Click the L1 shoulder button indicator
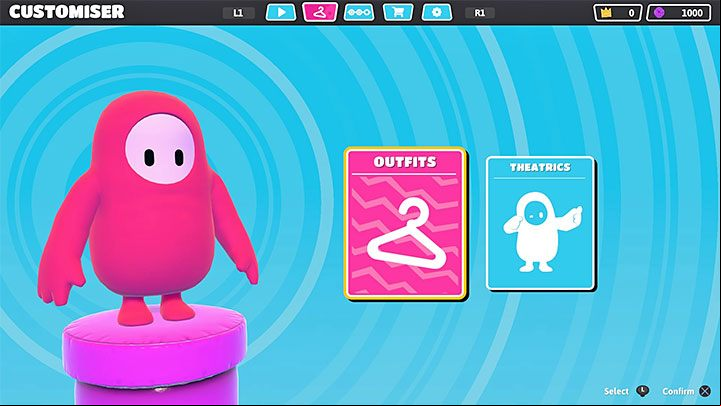721x406 pixels. click(x=238, y=13)
